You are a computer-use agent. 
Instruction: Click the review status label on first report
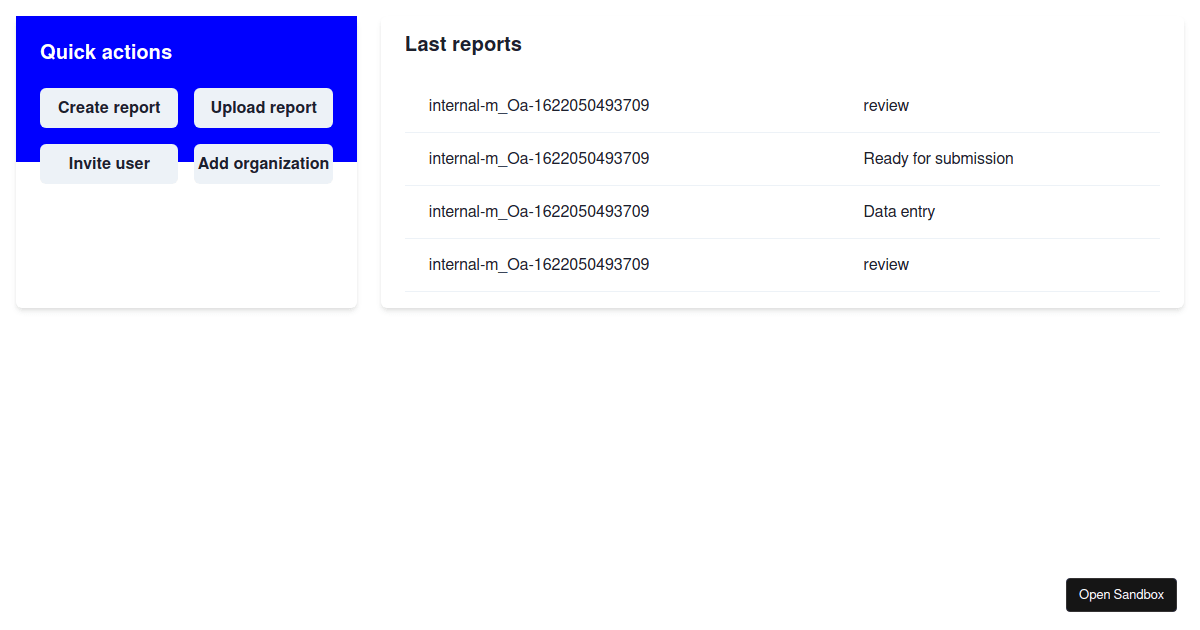[886, 105]
